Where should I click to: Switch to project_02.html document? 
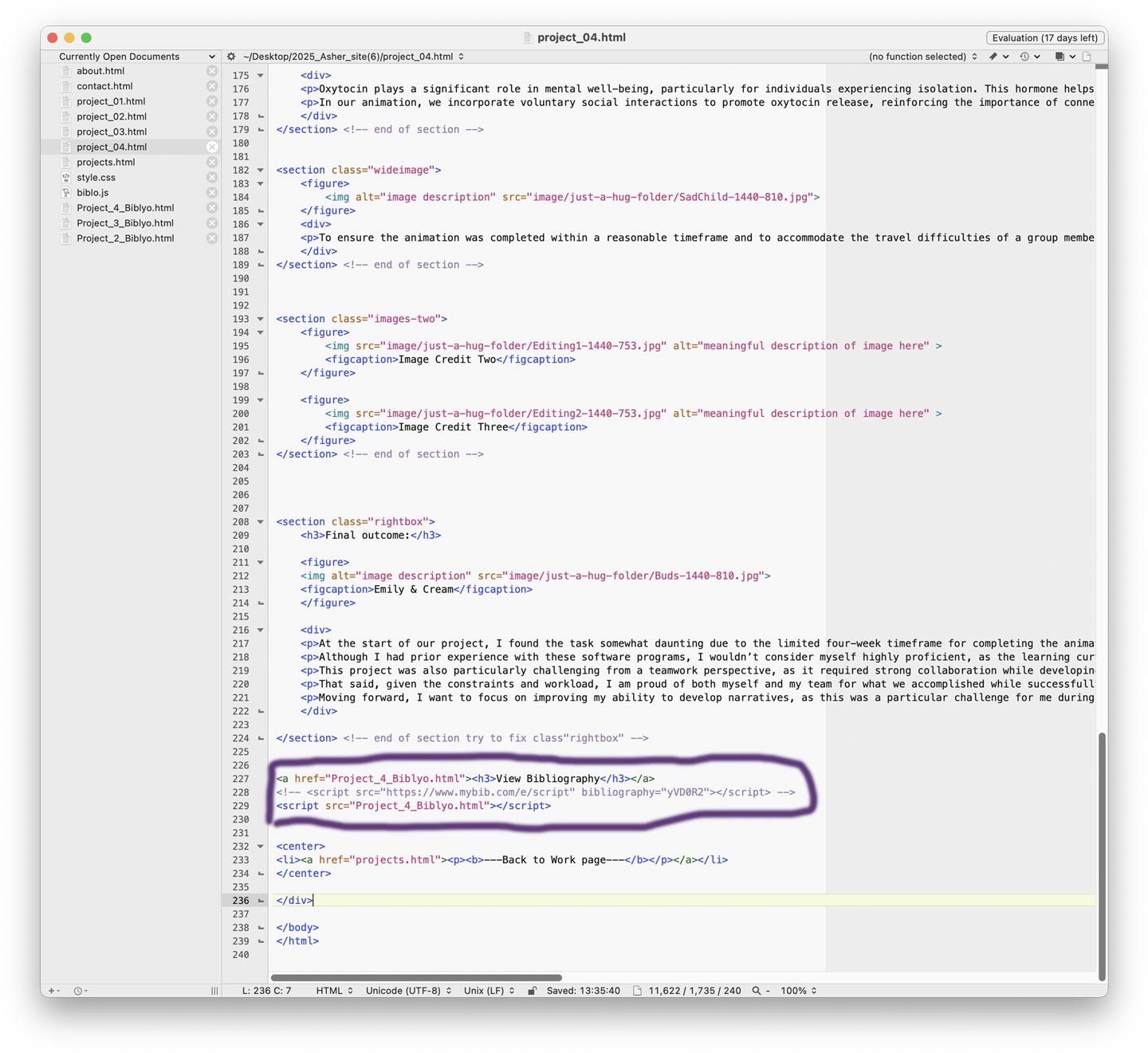tap(112, 116)
